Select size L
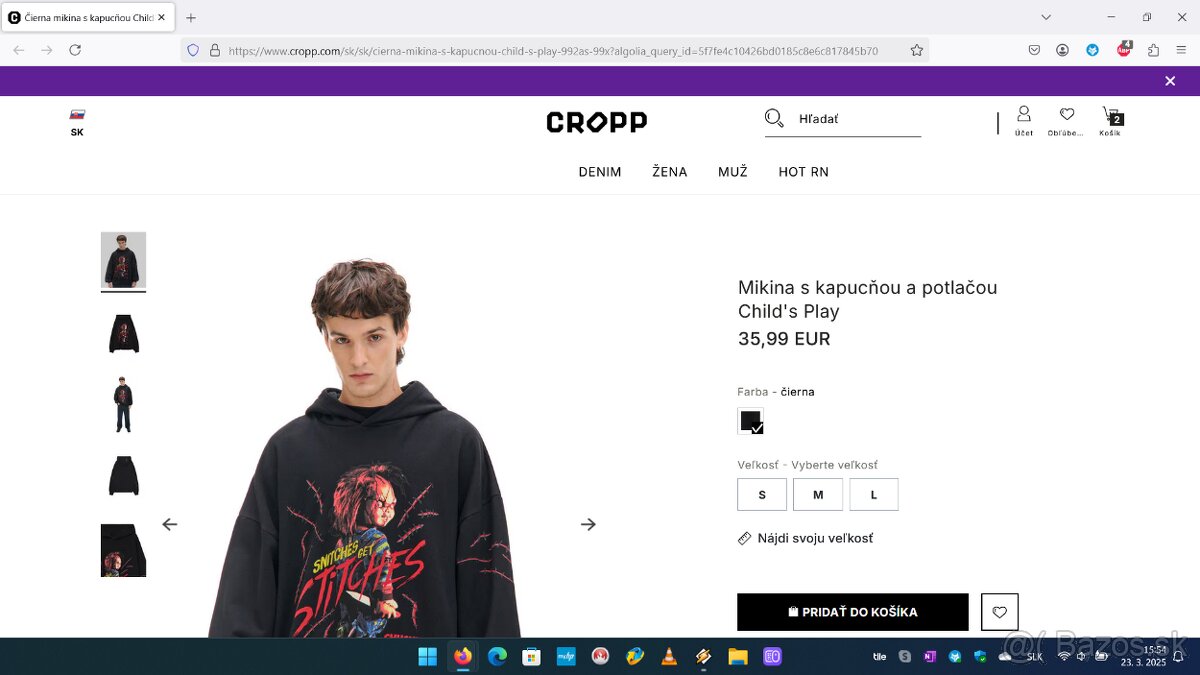 (x=874, y=495)
